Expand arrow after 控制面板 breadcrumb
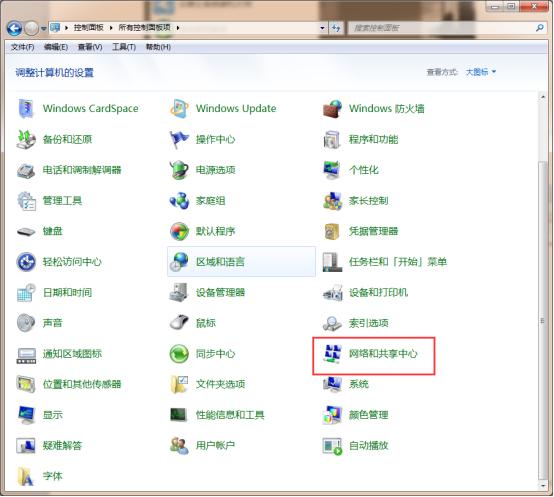Screen dimensions: 554x497 click(x=111, y=28)
